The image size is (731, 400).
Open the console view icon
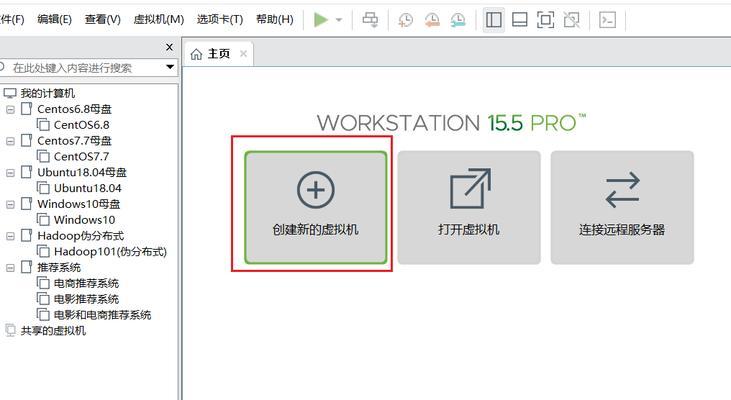tap(607, 20)
